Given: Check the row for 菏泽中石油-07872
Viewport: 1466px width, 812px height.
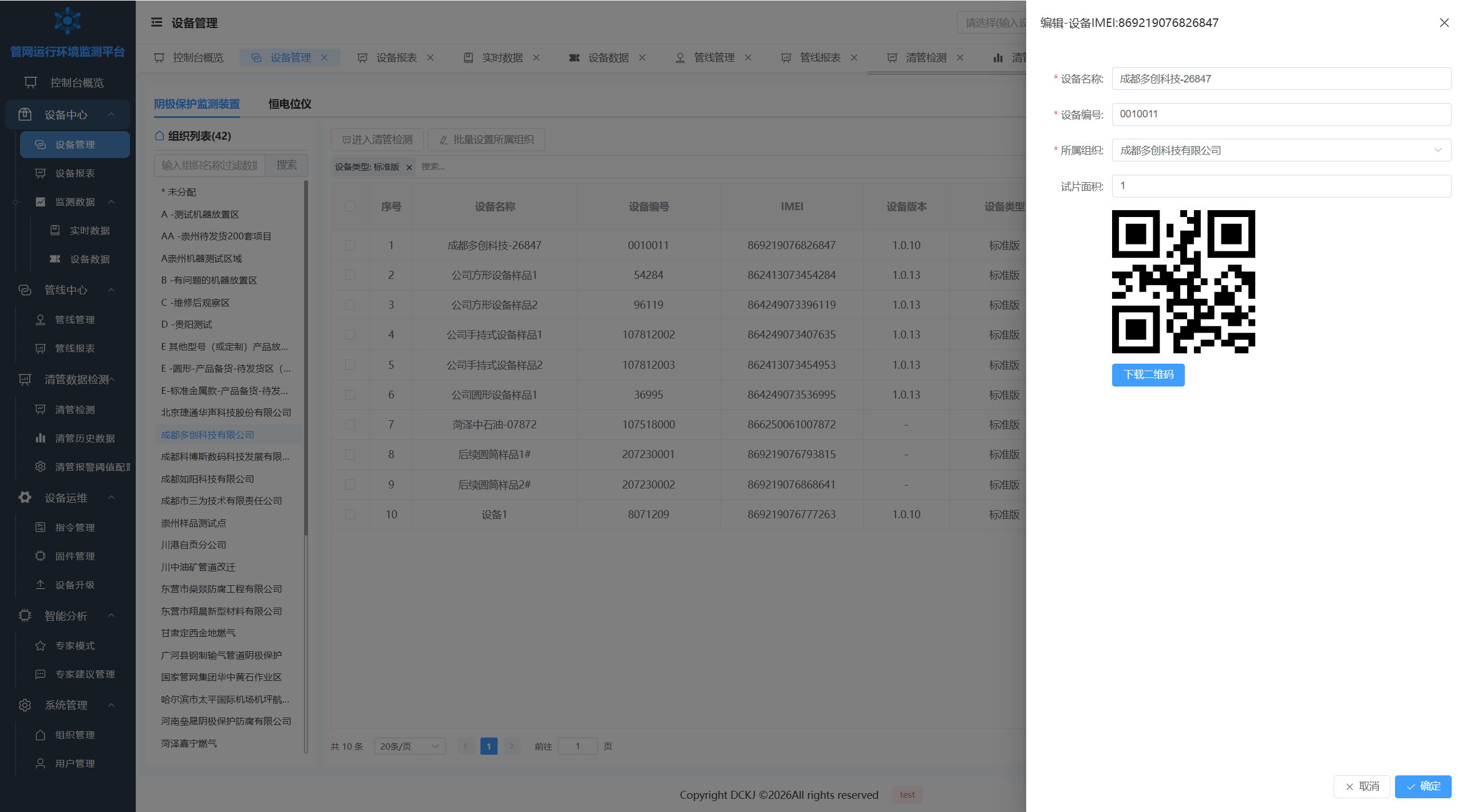Looking at the screenshot, I should click(x=350, y=424).
